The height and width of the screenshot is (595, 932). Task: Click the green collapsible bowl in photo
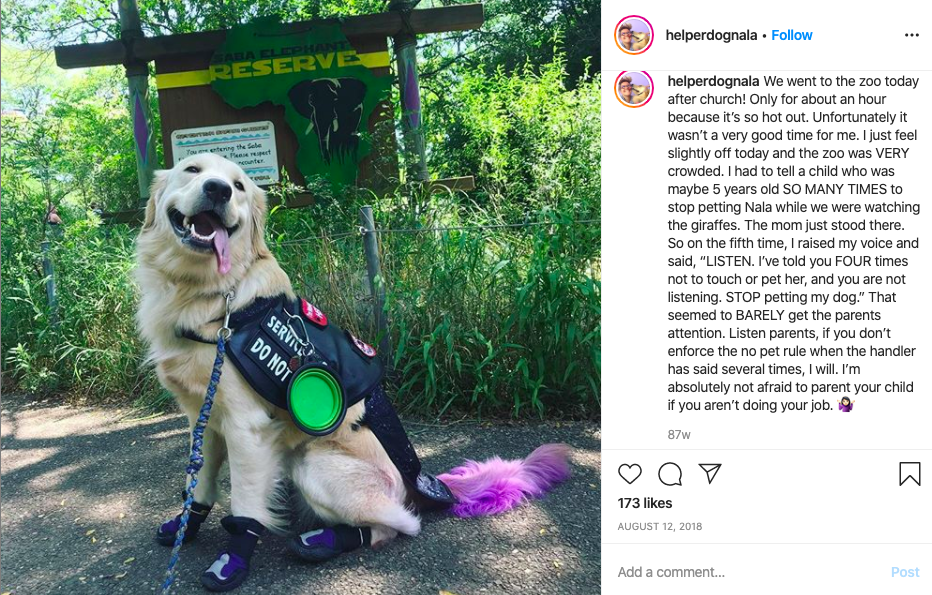316,396
